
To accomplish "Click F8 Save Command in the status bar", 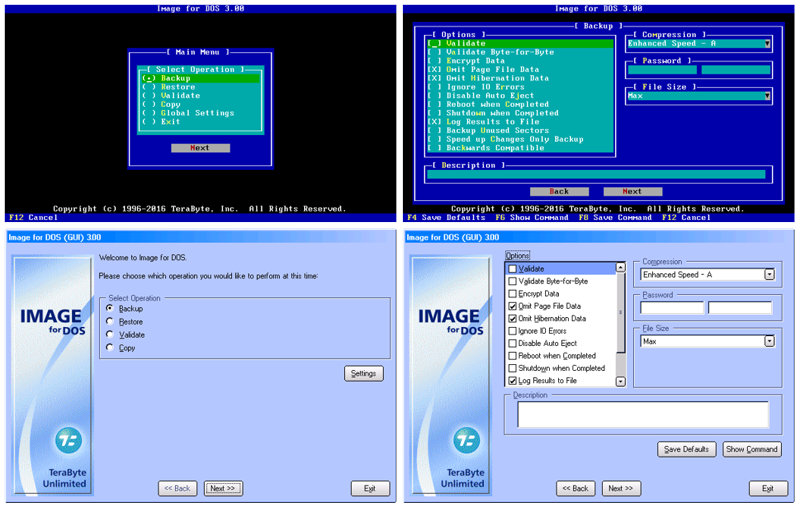I will [x=615, y=217].
